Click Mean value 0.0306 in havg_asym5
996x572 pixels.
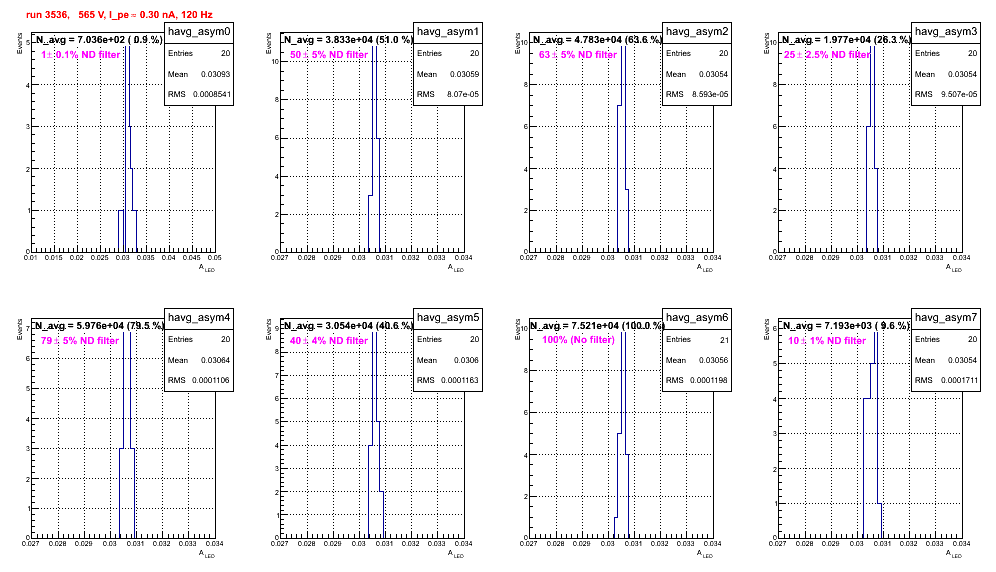(x=466, y=360)
